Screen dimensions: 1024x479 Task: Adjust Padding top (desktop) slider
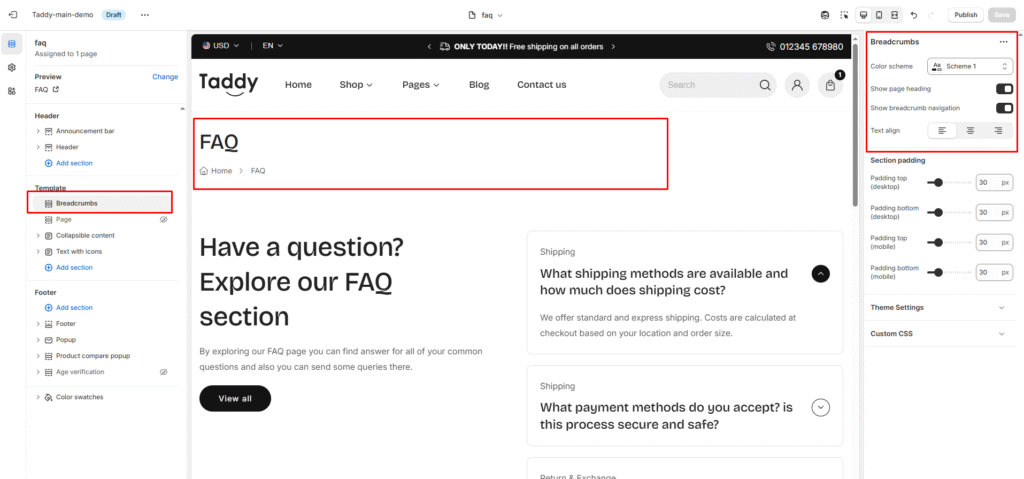coord(937,182)
